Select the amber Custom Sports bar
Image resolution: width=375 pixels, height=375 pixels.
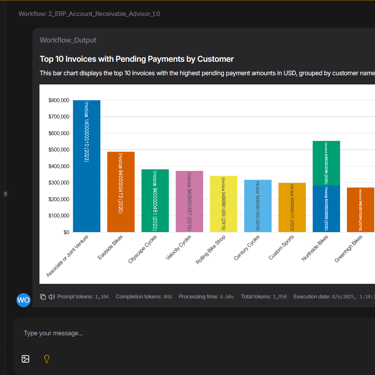tap(292, 207)
